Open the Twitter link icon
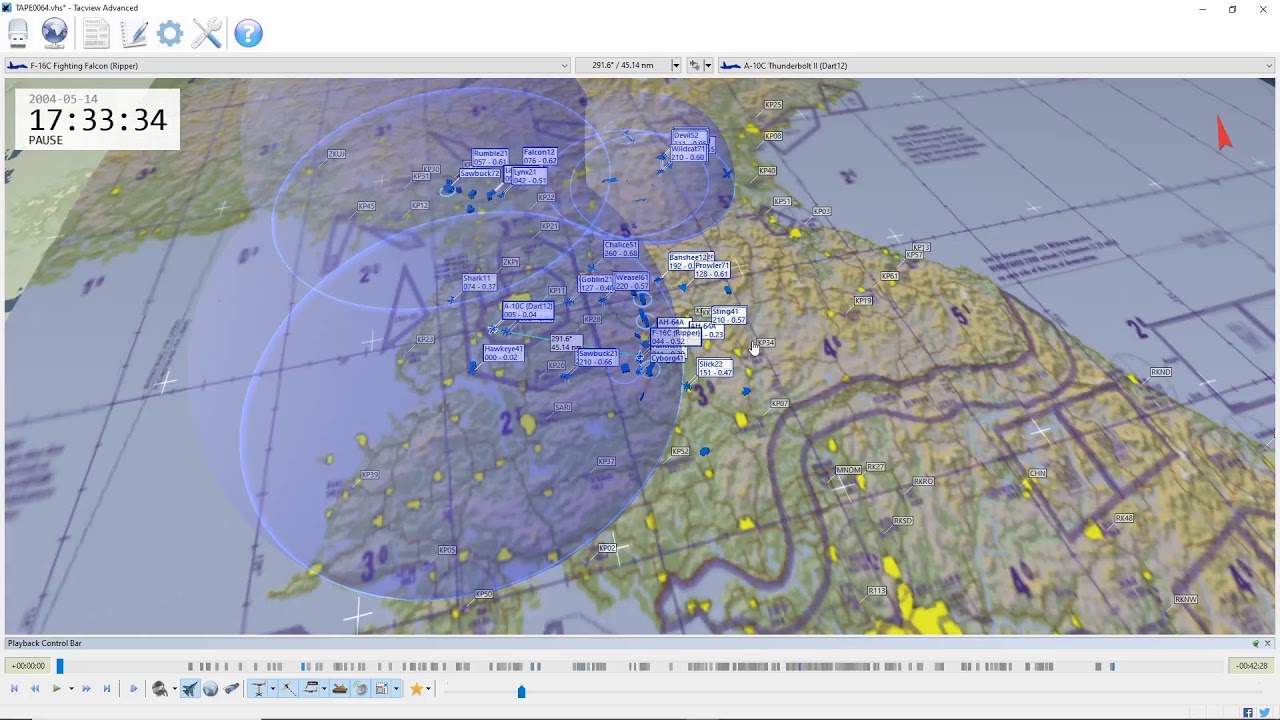Screen dimensions: 1280x720 pyautogui.click(x=1264, y=712)
